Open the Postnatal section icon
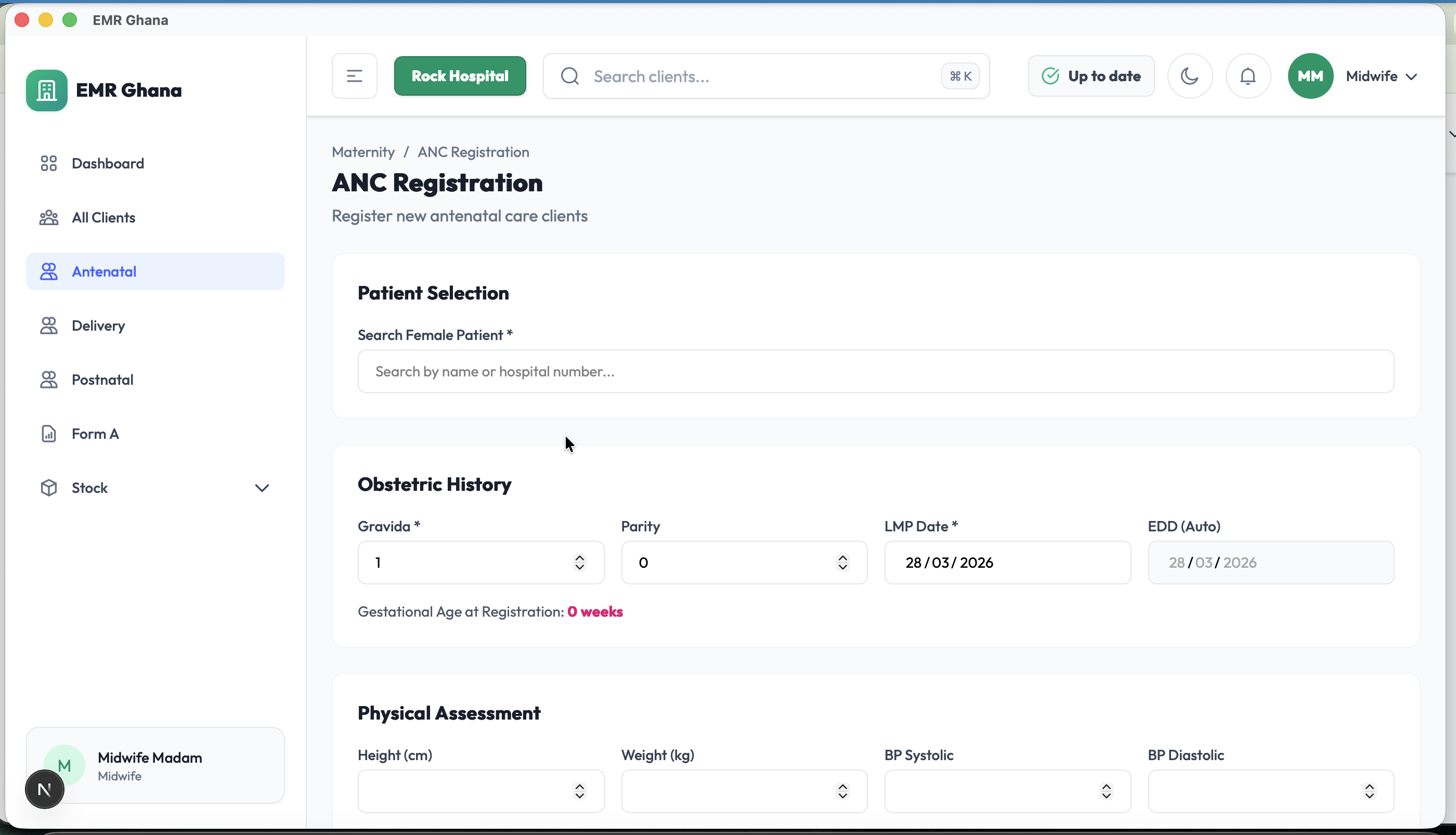 [49, 379]
